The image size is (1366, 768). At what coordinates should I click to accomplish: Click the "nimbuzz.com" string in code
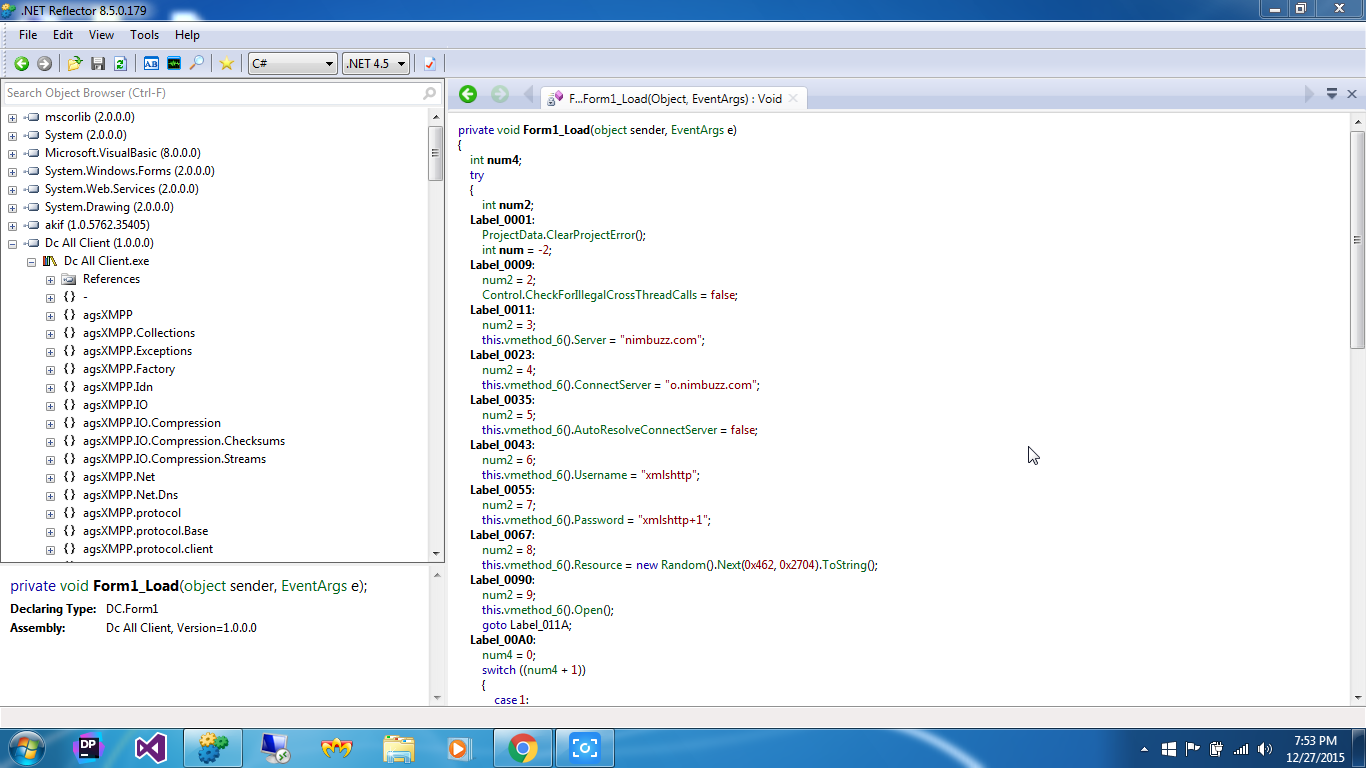tap(663, 340)
